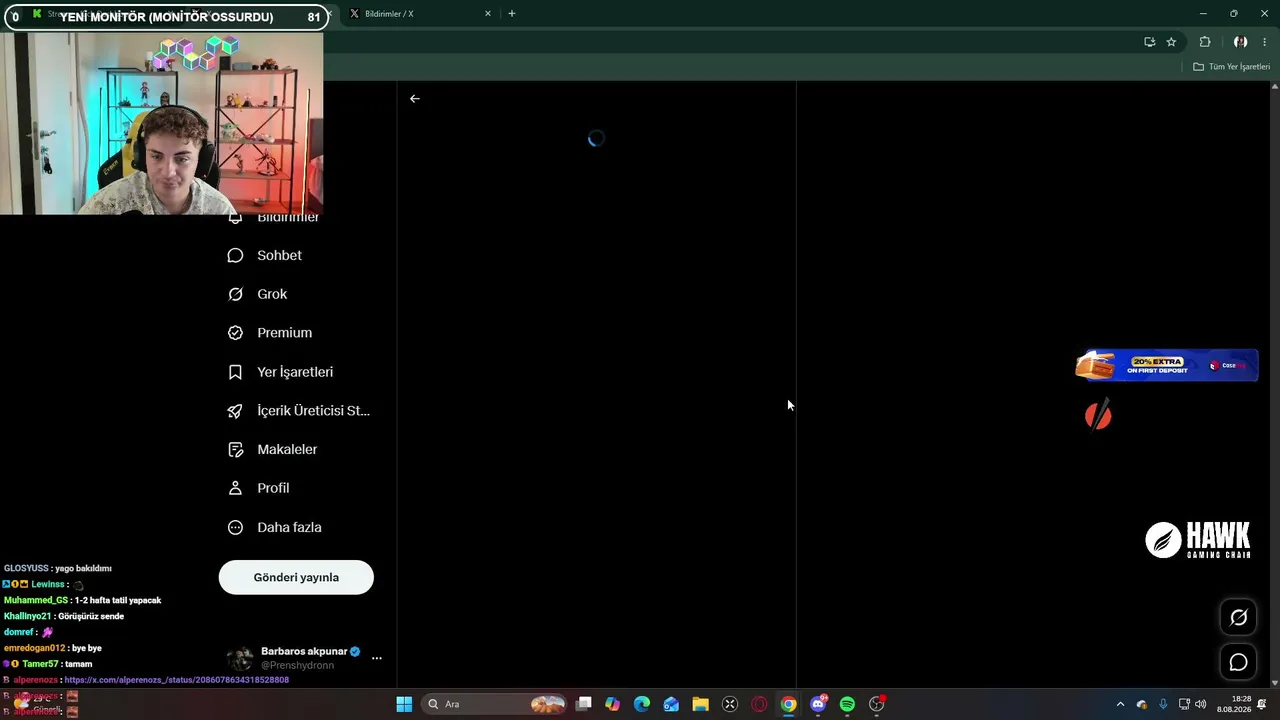
Task: Open Grok from the sidebar menu
Action: [x=272, y=294]
